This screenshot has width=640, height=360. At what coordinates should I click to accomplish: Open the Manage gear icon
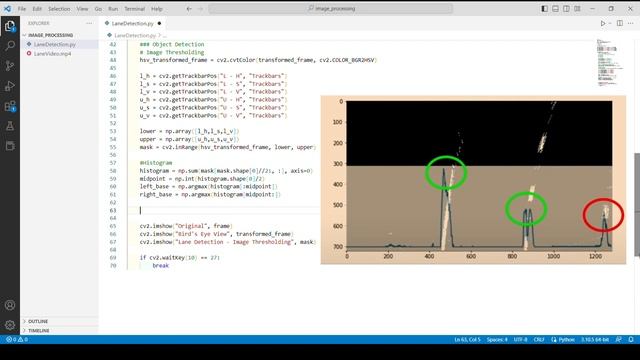coord(10,325)
